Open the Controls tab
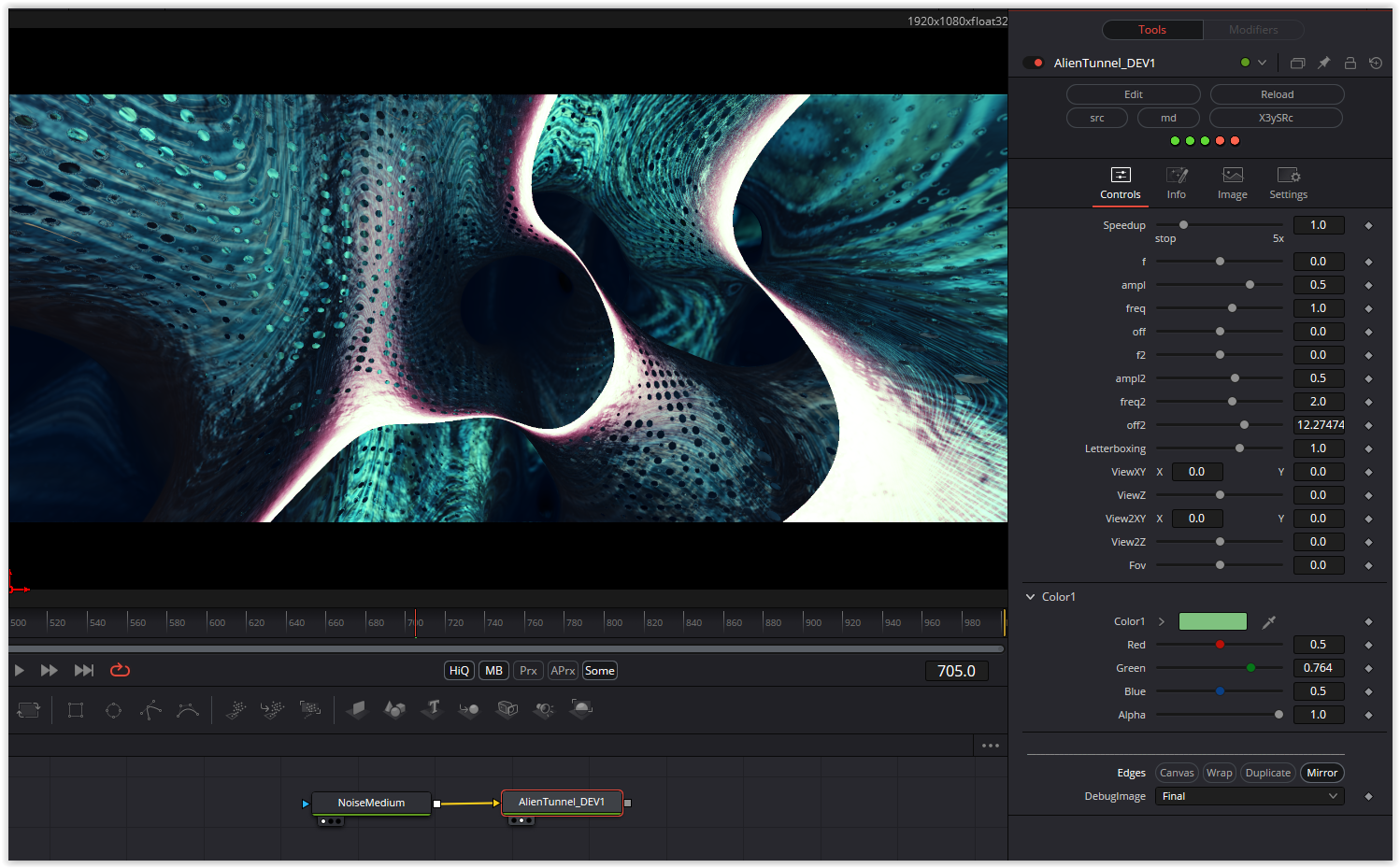This screenshot has height=868, width=1400. (1120, 183)
